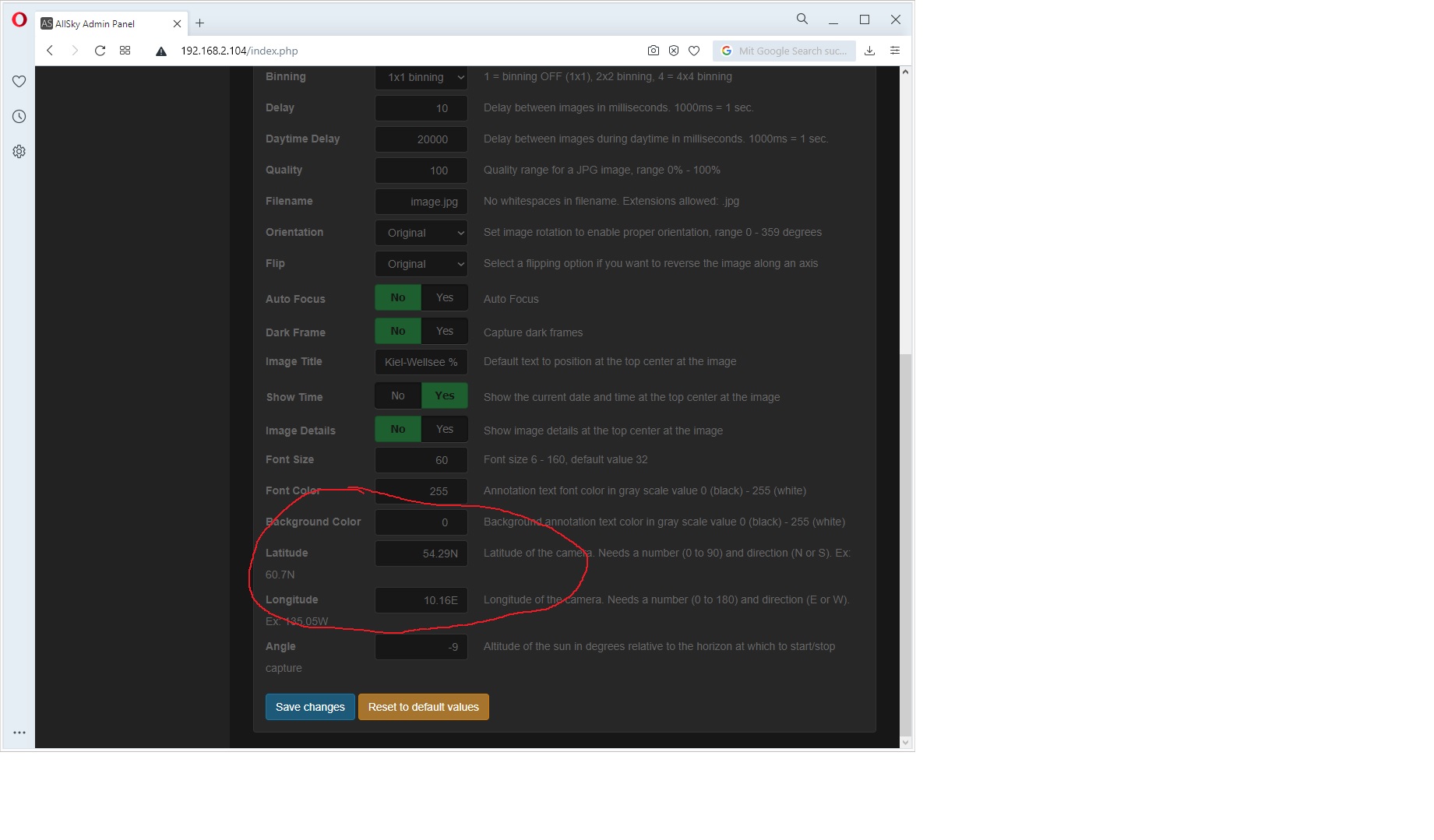Image resolution: width=1434 pixels, height=840 pixels.
Task: Set Auto Focus to Yes
Action: [x=445, y=297]
